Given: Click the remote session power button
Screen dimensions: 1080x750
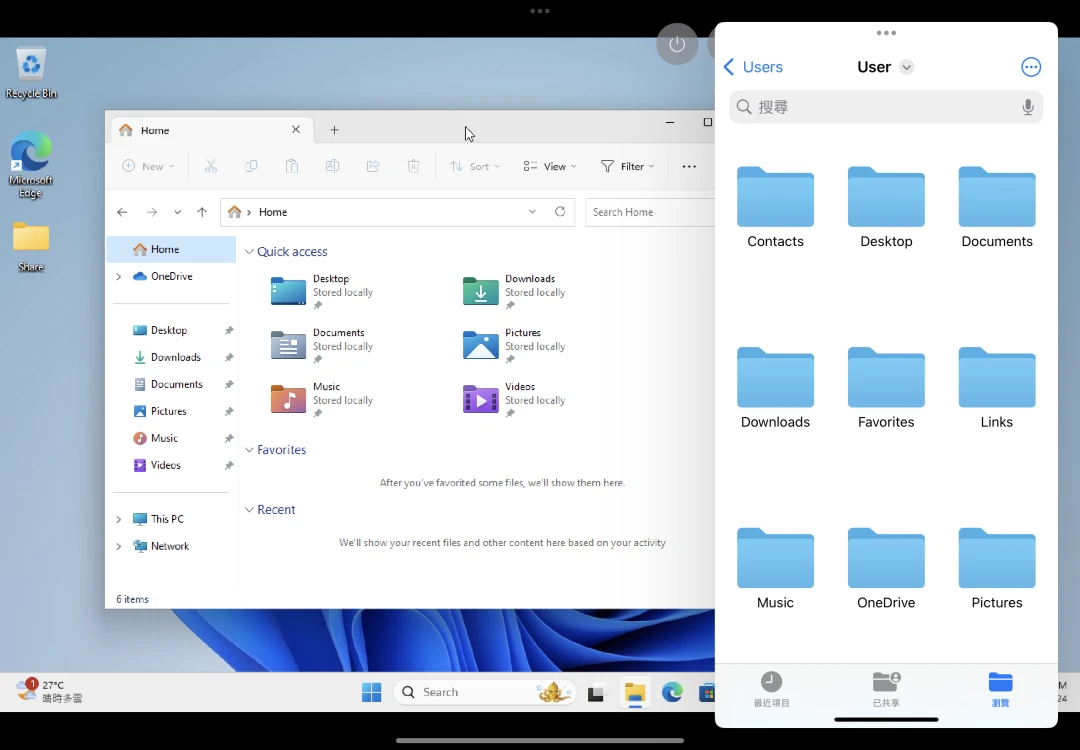Looking at the screenshot, I should coord(677,44).
